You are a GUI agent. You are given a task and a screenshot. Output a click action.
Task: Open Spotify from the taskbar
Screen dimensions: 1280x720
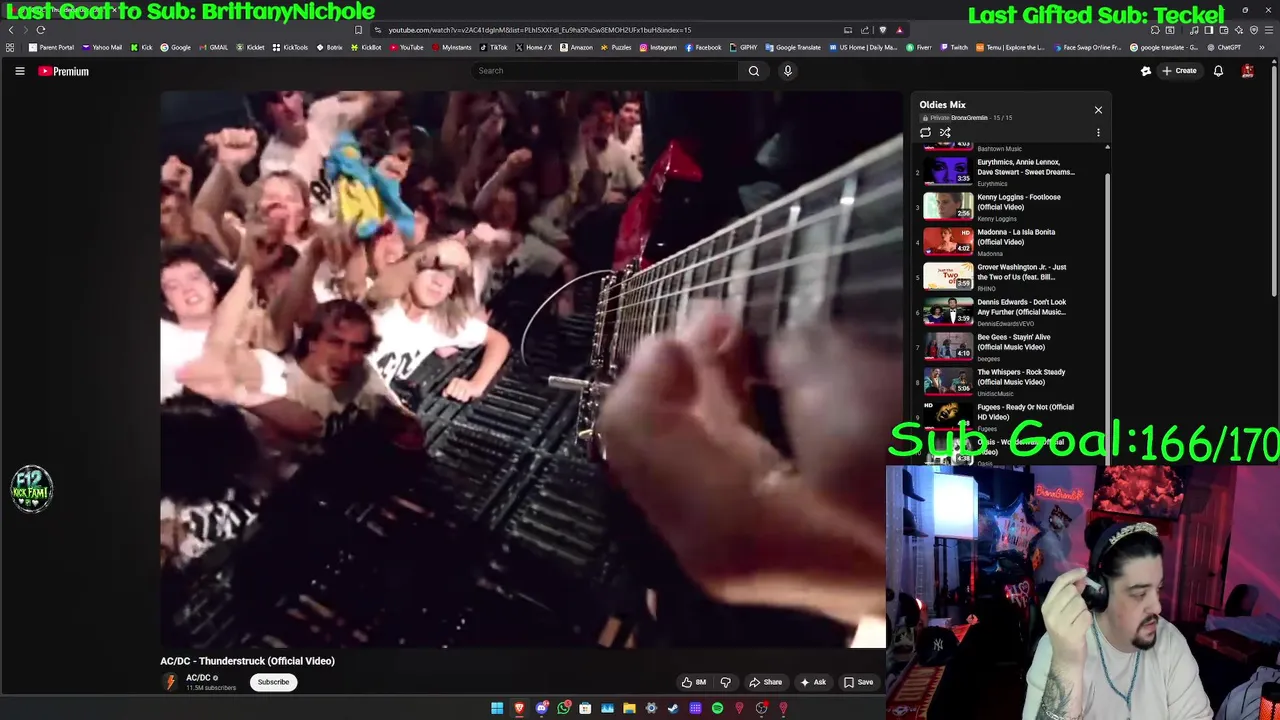717,709
